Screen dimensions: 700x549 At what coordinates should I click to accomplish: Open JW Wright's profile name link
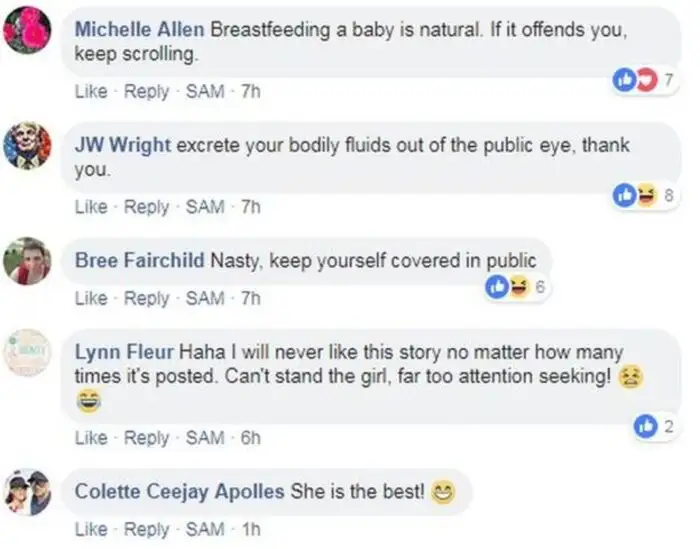tap(123, 145)
